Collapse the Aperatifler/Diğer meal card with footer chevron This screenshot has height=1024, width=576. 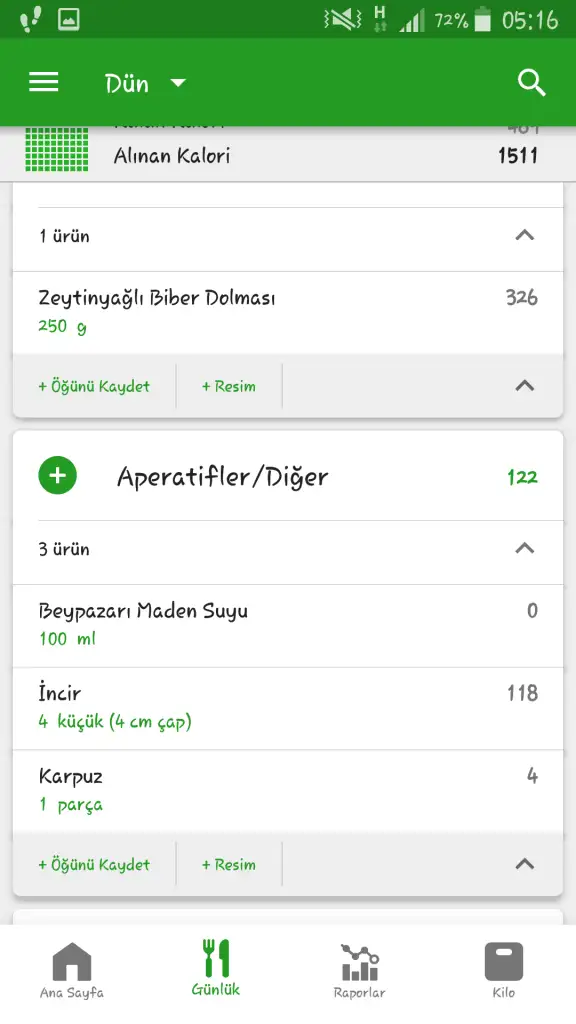[x=525, y=864]
